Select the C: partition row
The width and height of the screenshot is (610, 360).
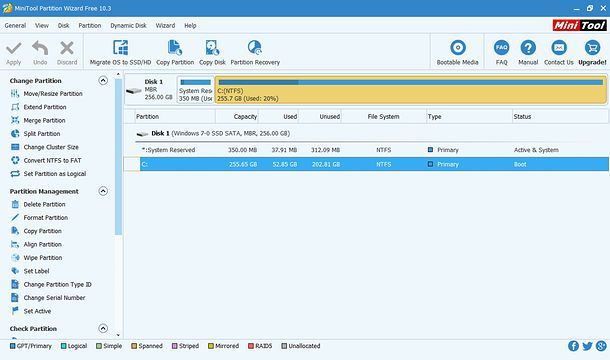[x=366, y=164]
